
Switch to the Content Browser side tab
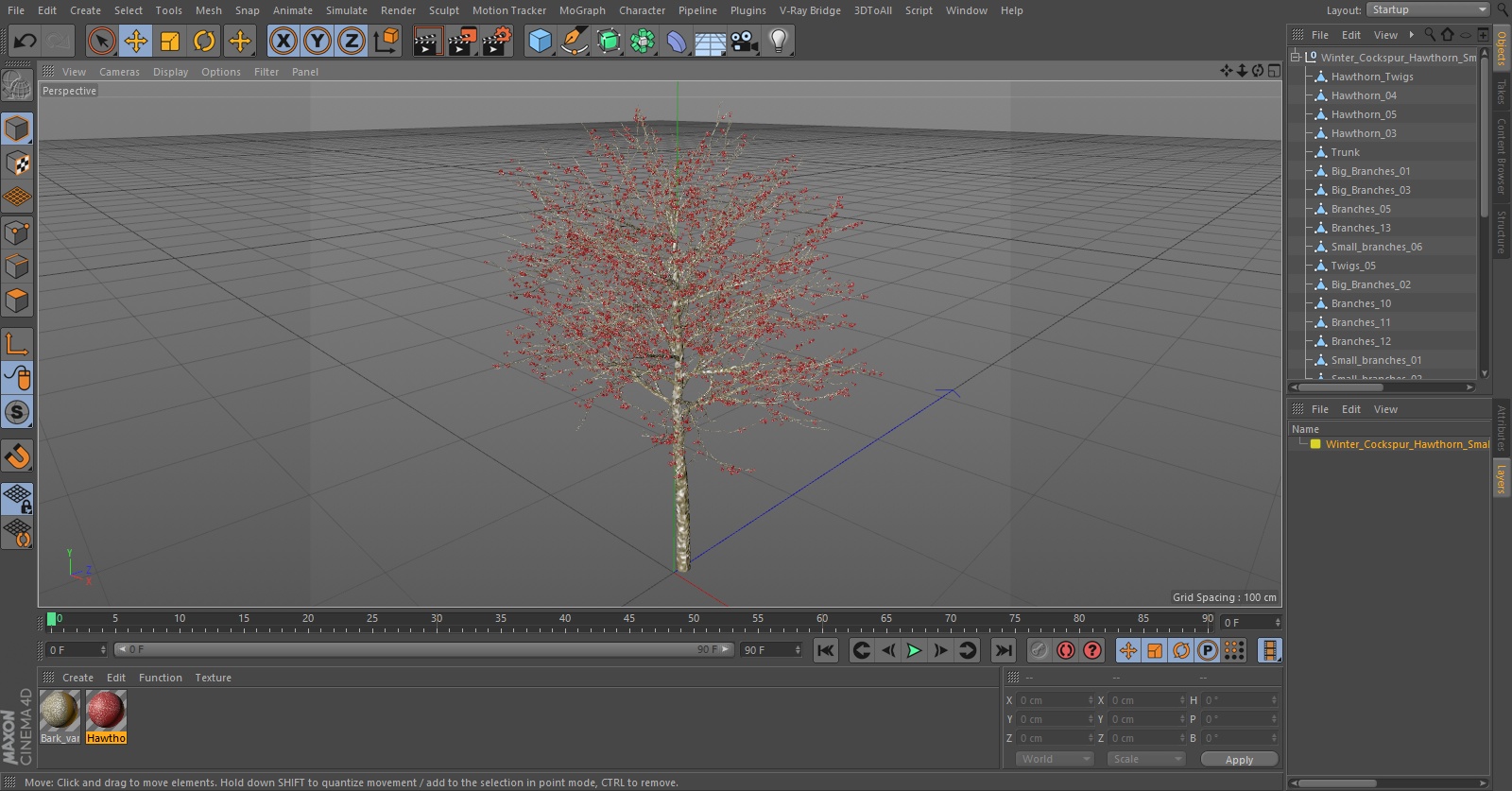[x=1501, y=155]
